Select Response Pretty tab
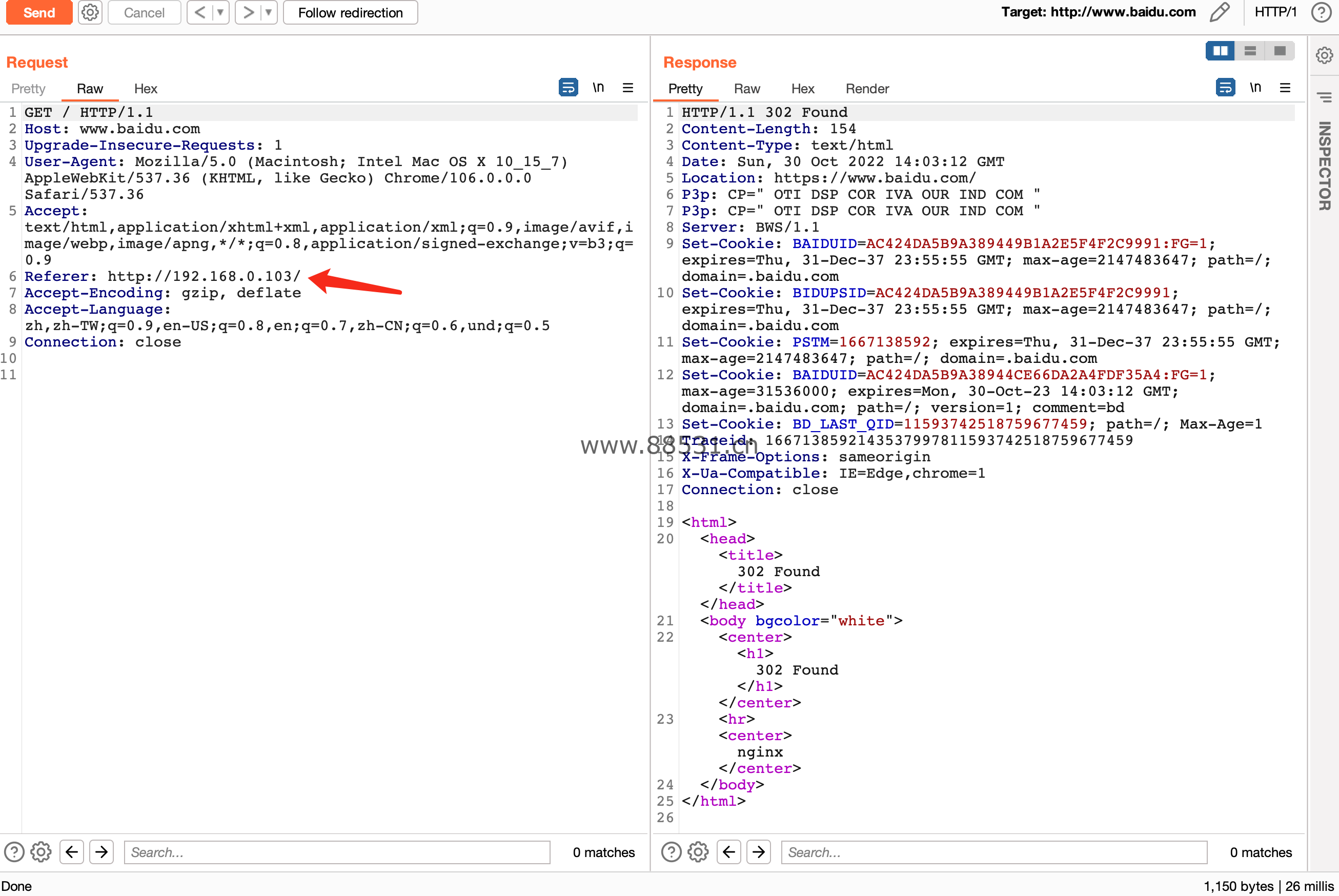This screenshot has height=896, width=1339. click(x=685, y=89)
